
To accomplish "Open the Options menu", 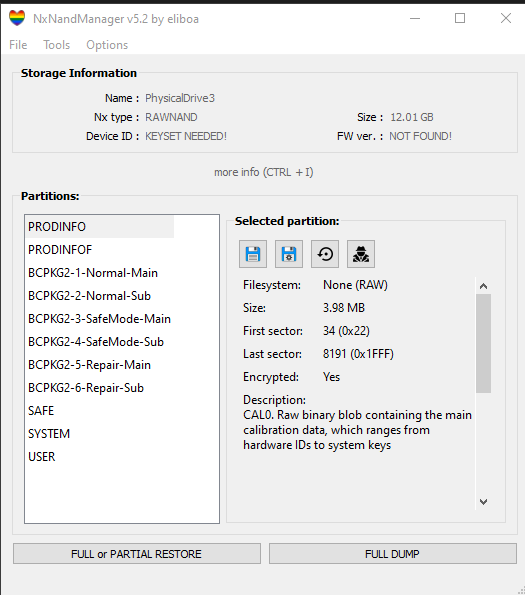I will 107,45.
